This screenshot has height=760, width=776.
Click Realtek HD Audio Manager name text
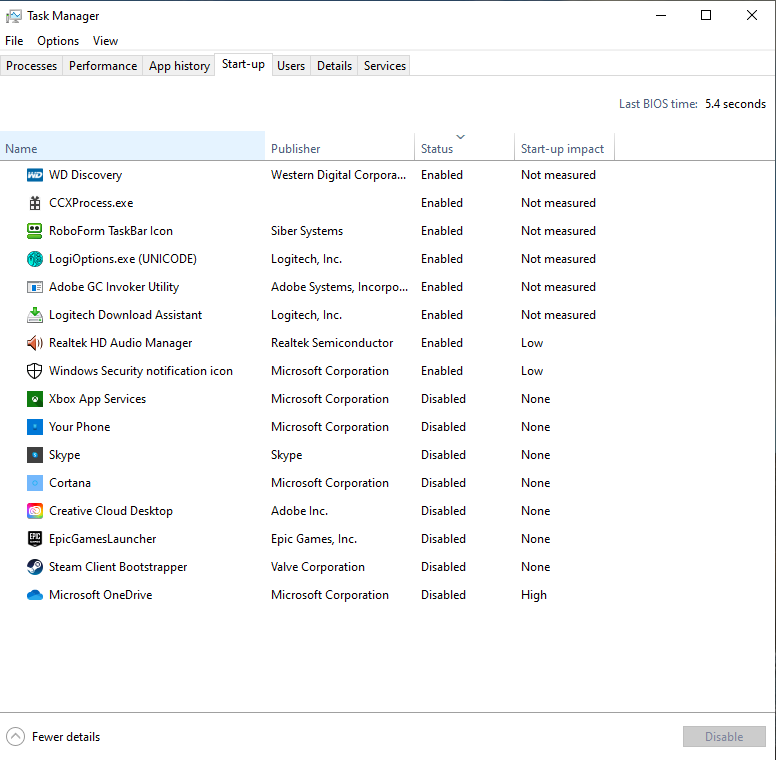120,343
